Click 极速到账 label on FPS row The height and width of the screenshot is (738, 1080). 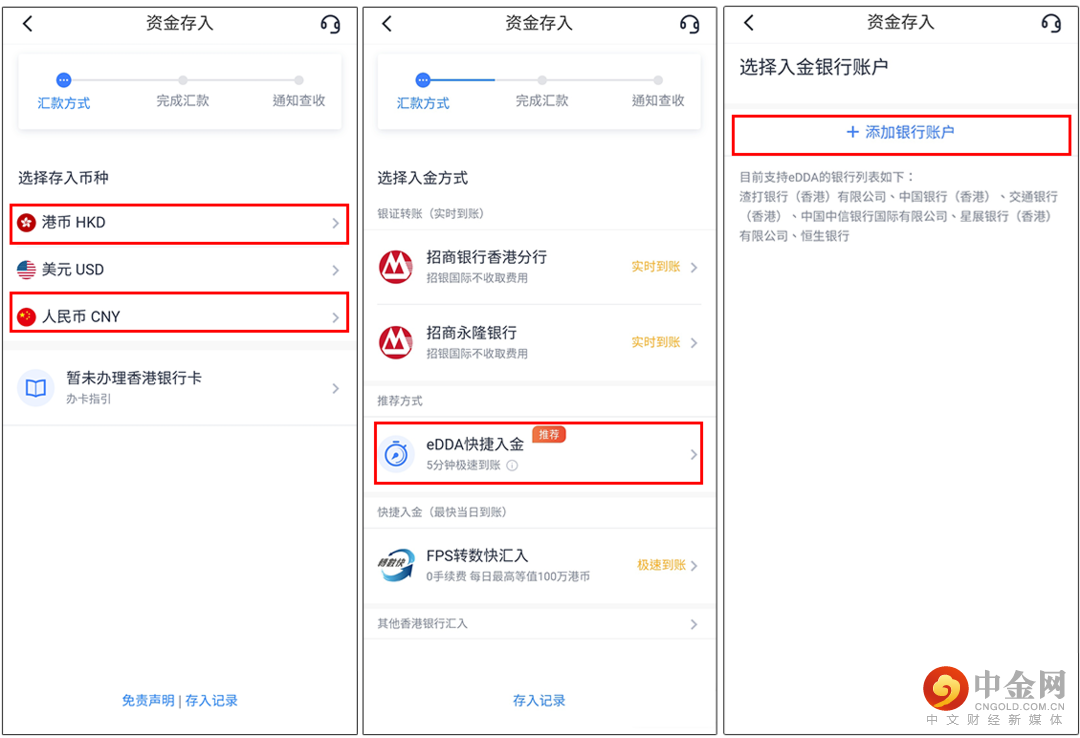(x=661, y=565)
